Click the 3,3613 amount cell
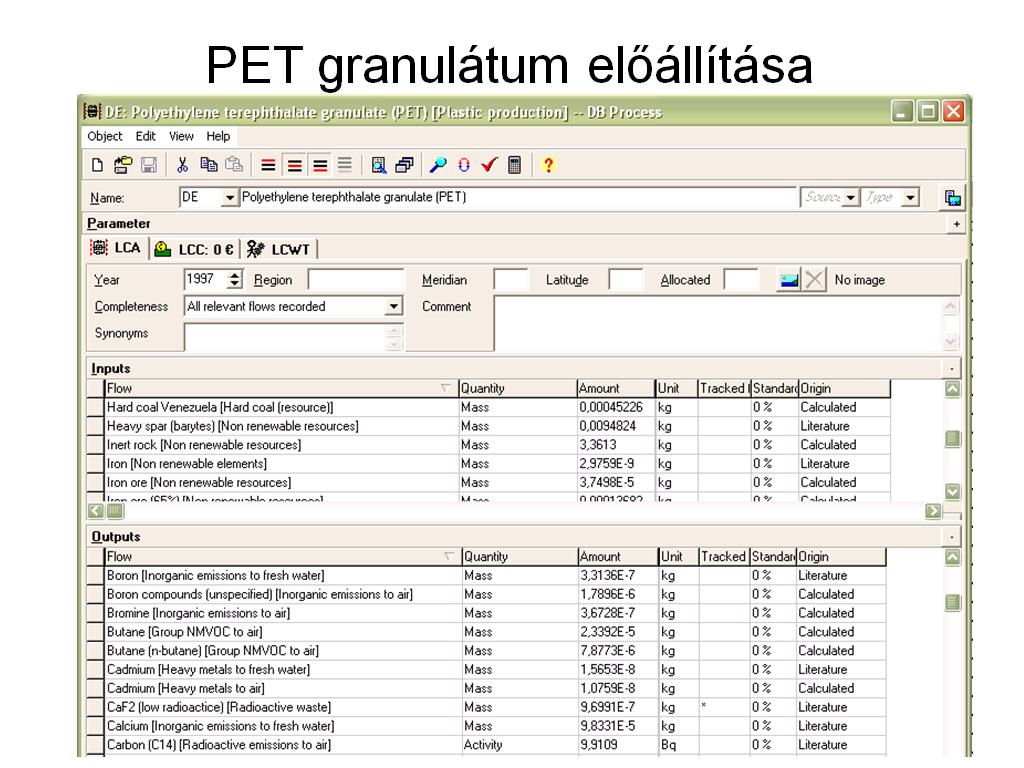This screenshot has width=1024, height=768. click(x=616, y=445)
